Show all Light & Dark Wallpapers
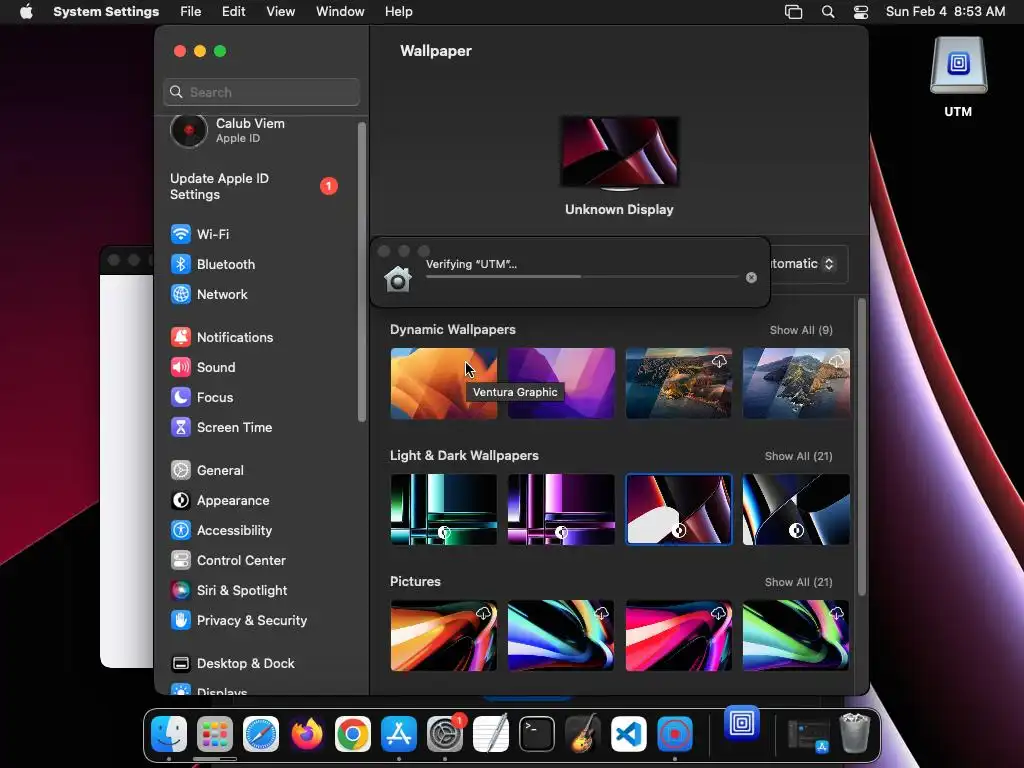Screen dimensions: 1024x768 coord(798,456)
